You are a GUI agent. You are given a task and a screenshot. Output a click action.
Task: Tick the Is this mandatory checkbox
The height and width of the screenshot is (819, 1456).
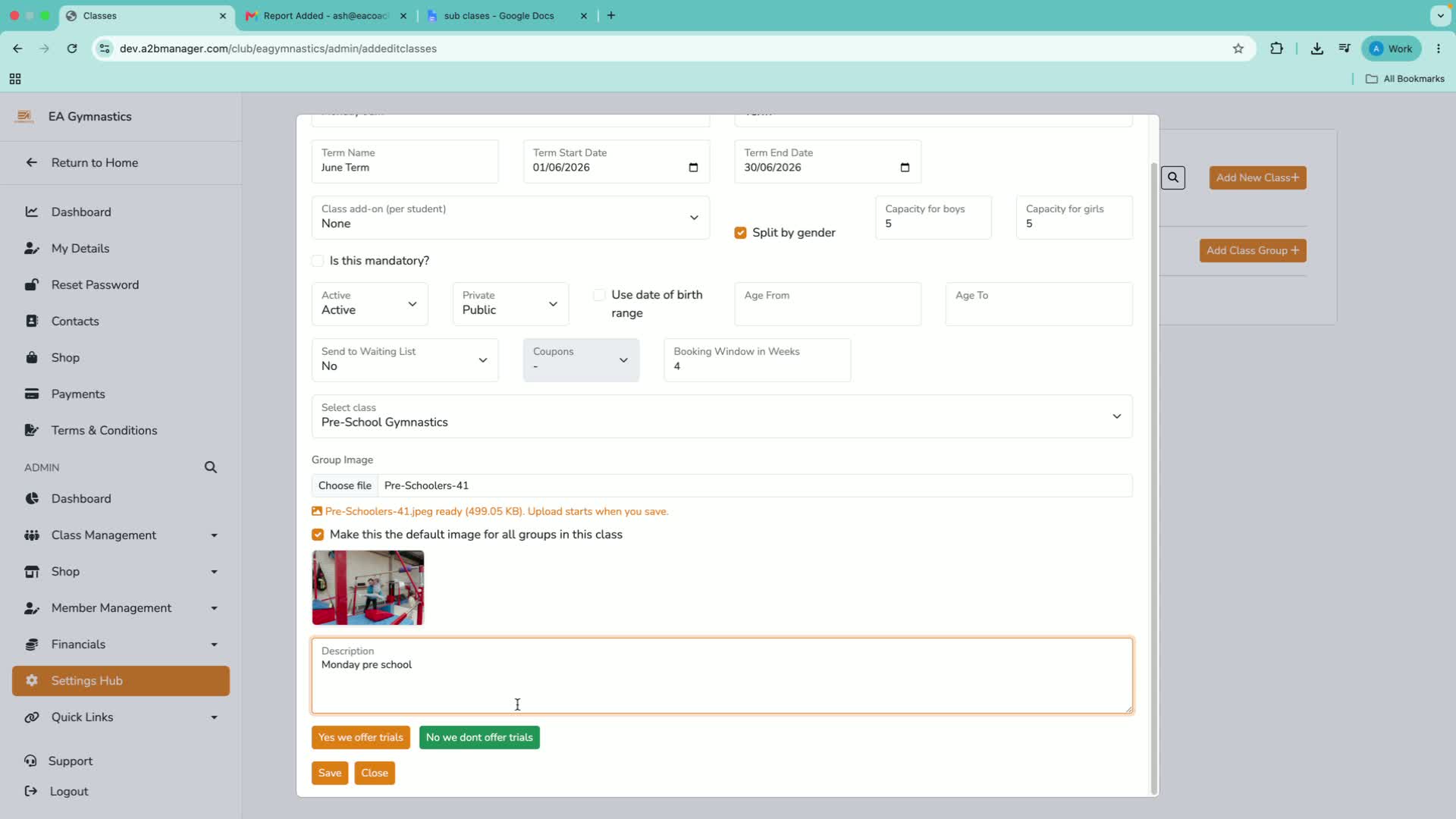[x=318, y=261]
